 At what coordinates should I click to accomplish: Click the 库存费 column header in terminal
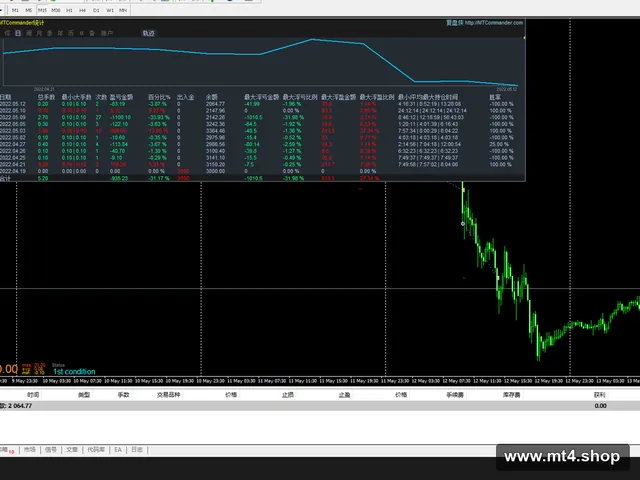[x=511, y=395]
